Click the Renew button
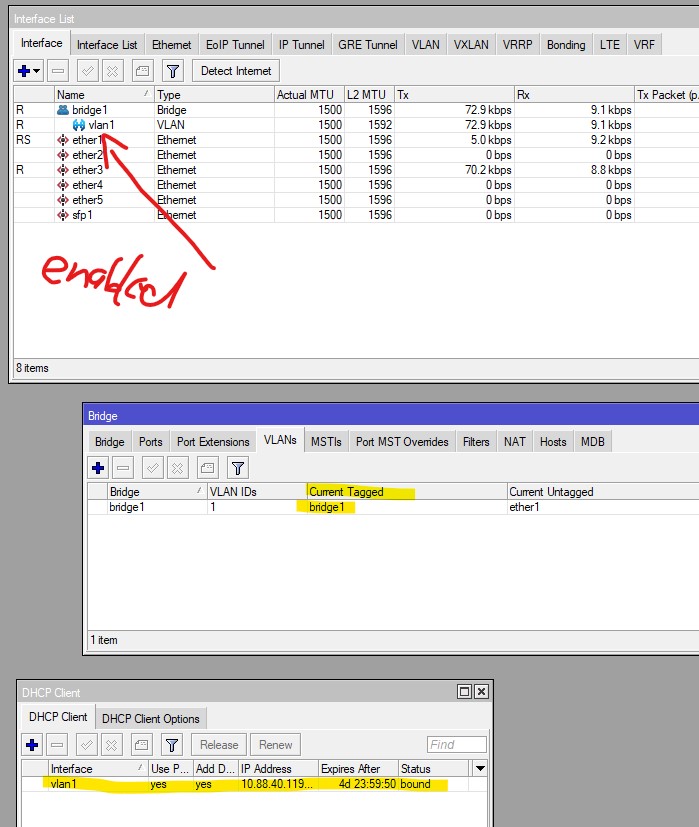This screenshot has height=827, width=699. pyautogui.click(x=275, y=745)
